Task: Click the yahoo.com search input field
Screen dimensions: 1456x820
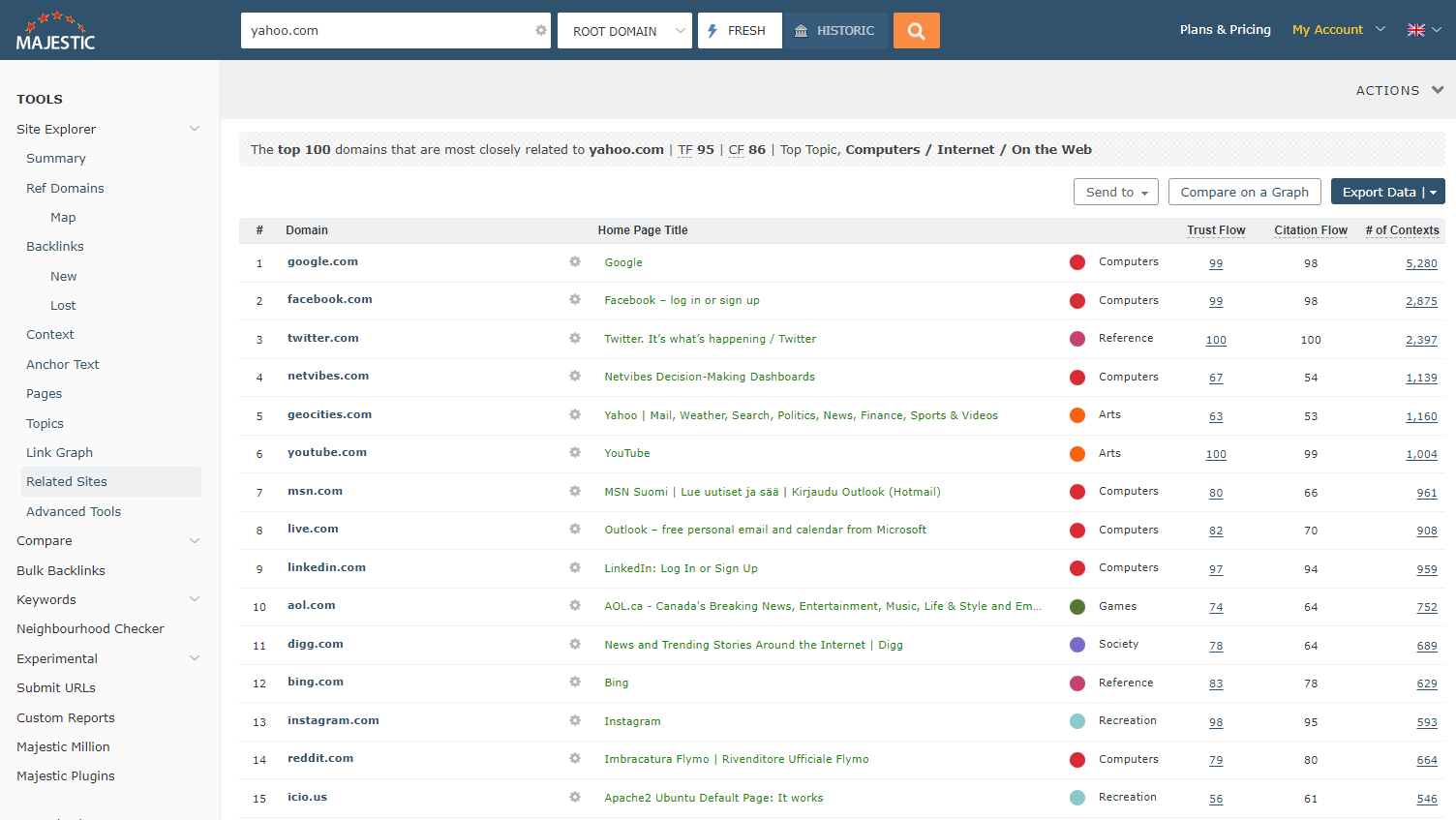Action: click(387, 31)
